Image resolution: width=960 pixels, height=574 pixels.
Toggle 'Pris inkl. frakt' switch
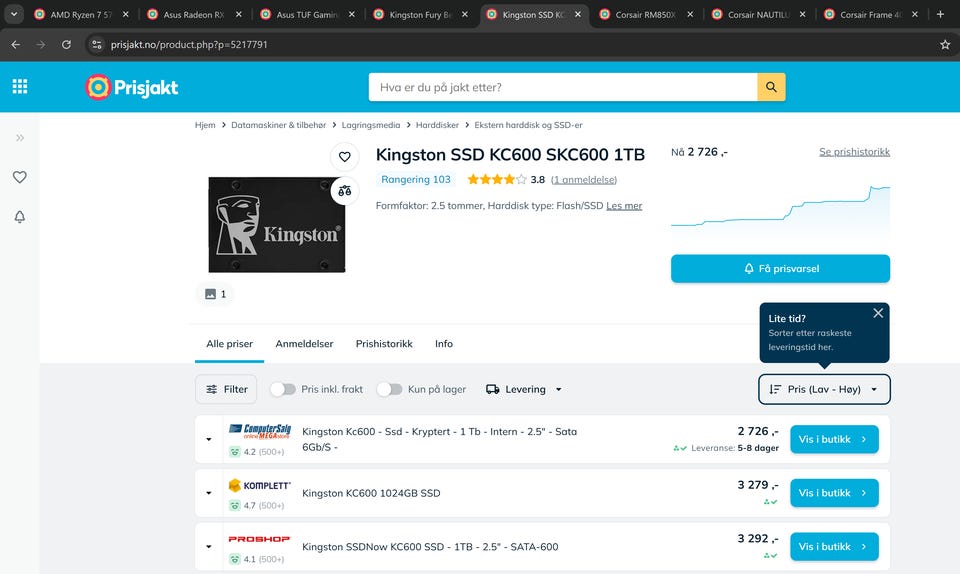[x=283, y=389]
